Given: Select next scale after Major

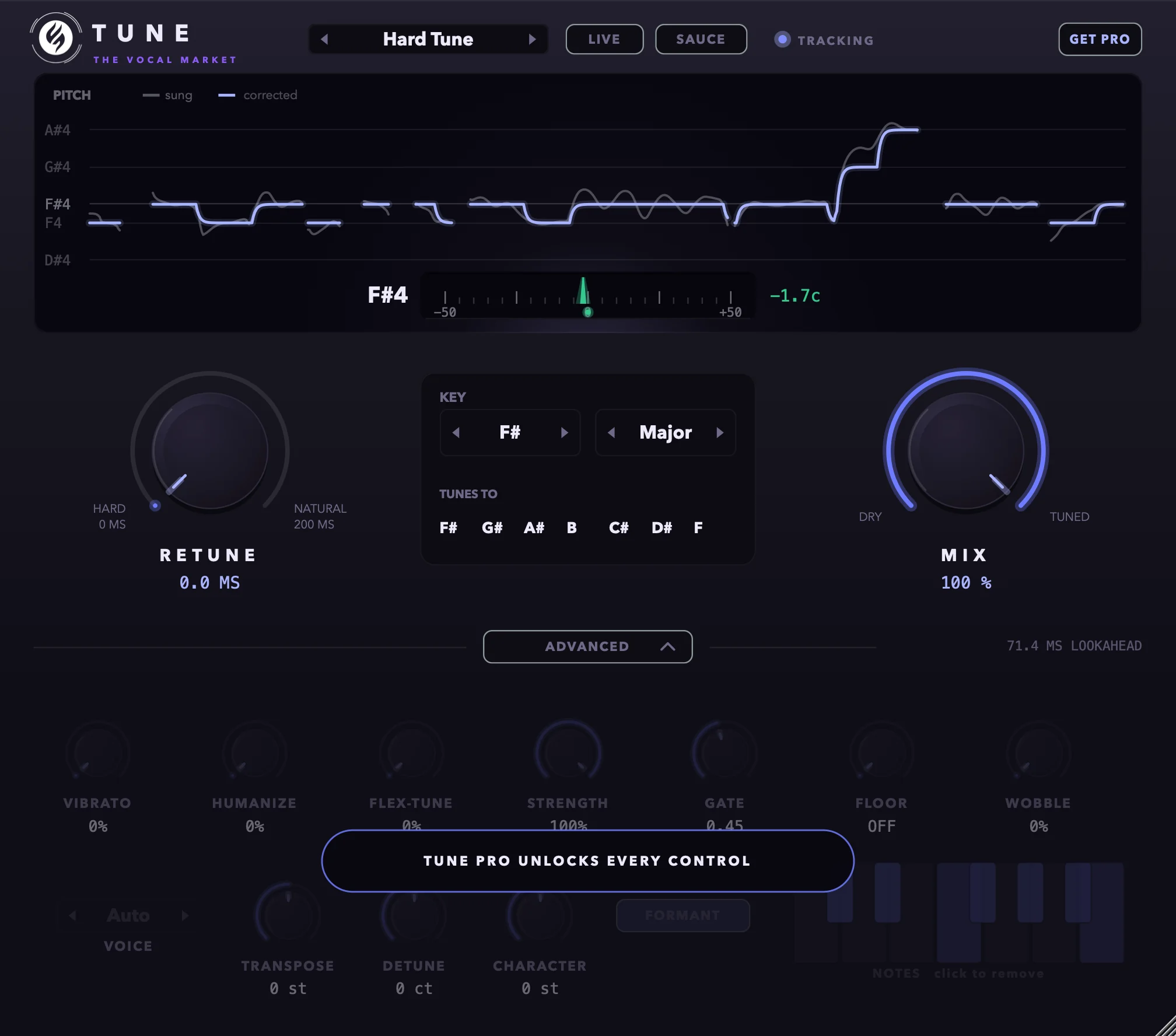Looking at the screenshot, I should coord(720,432).
